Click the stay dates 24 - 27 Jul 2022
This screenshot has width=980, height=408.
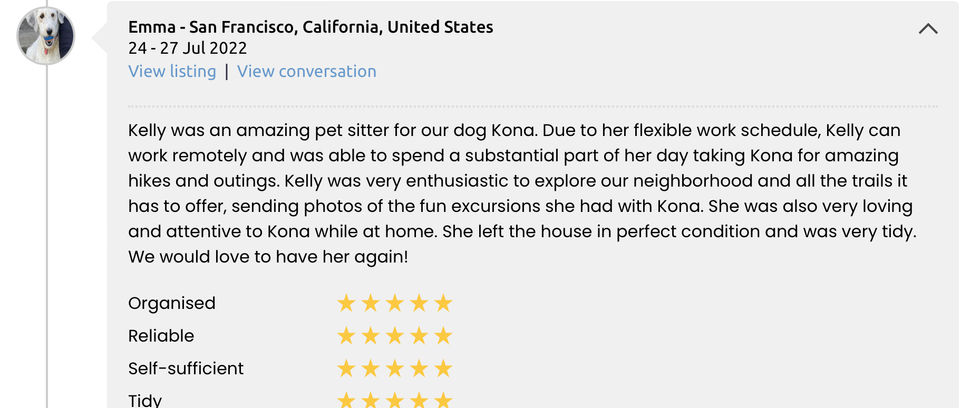click(x=188, y=48)
